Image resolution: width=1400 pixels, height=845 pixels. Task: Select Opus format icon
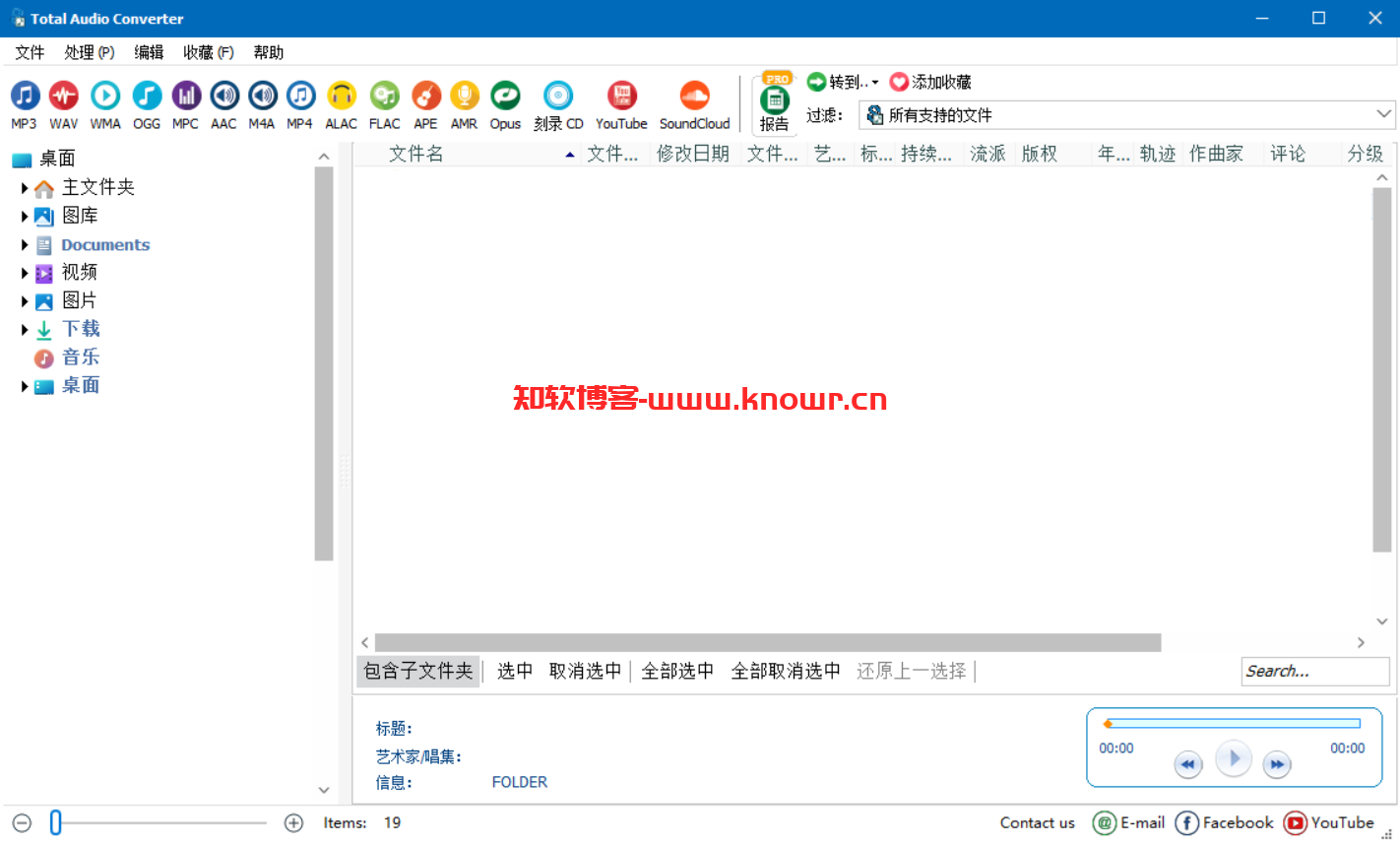pos(505,96)
